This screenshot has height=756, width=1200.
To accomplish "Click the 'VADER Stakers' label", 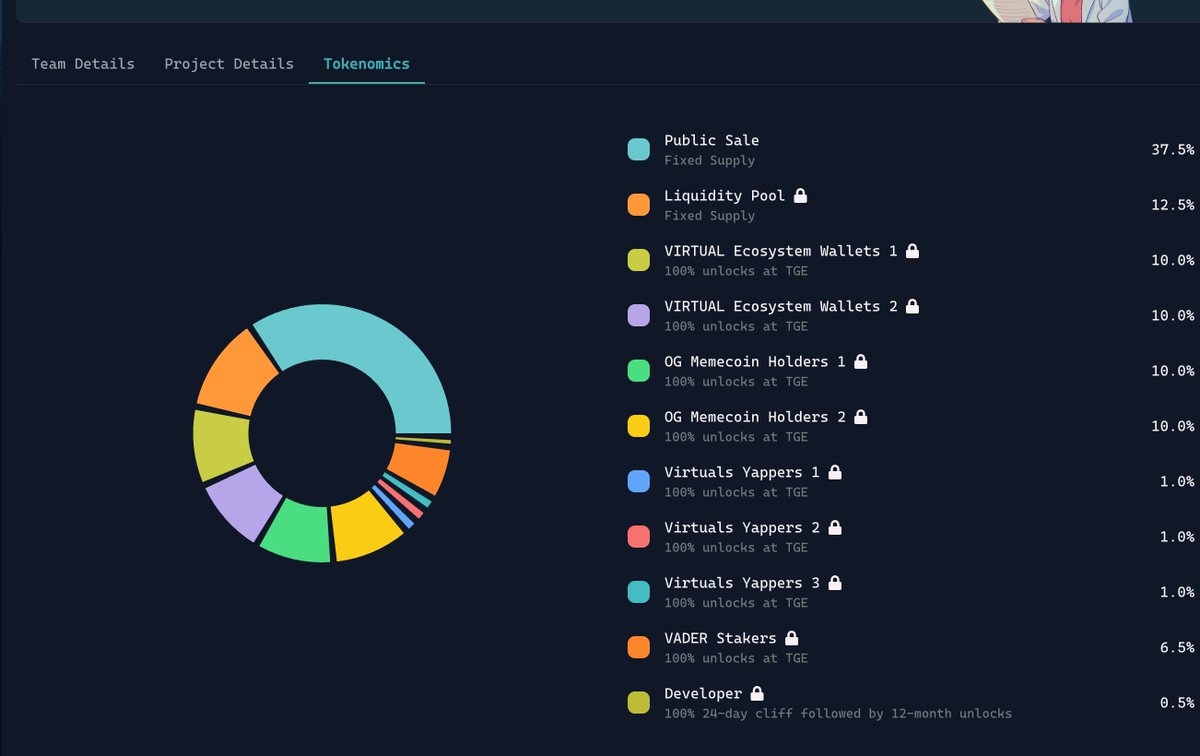I will [720, 638].
